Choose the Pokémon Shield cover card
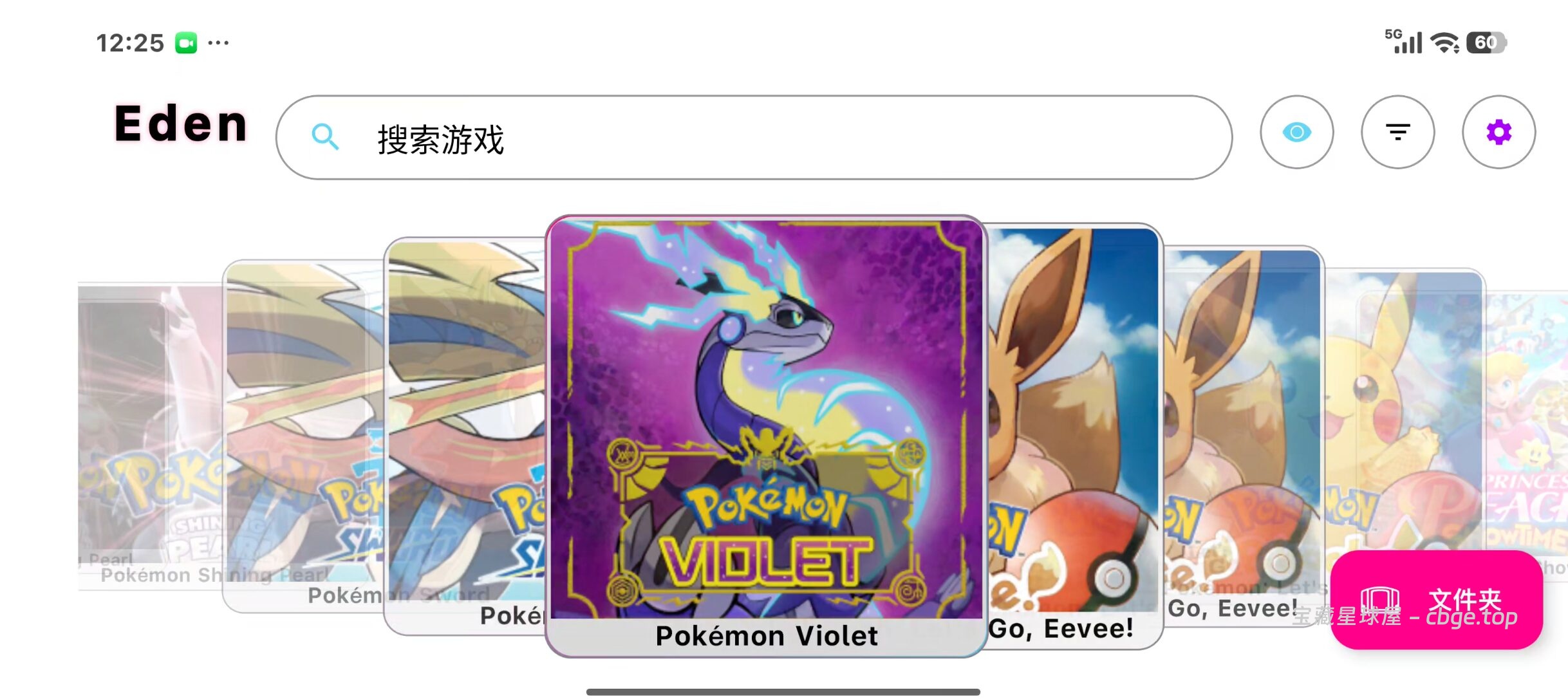The width and height of the screenshot is (1568, 699). (x=465, y=436)
